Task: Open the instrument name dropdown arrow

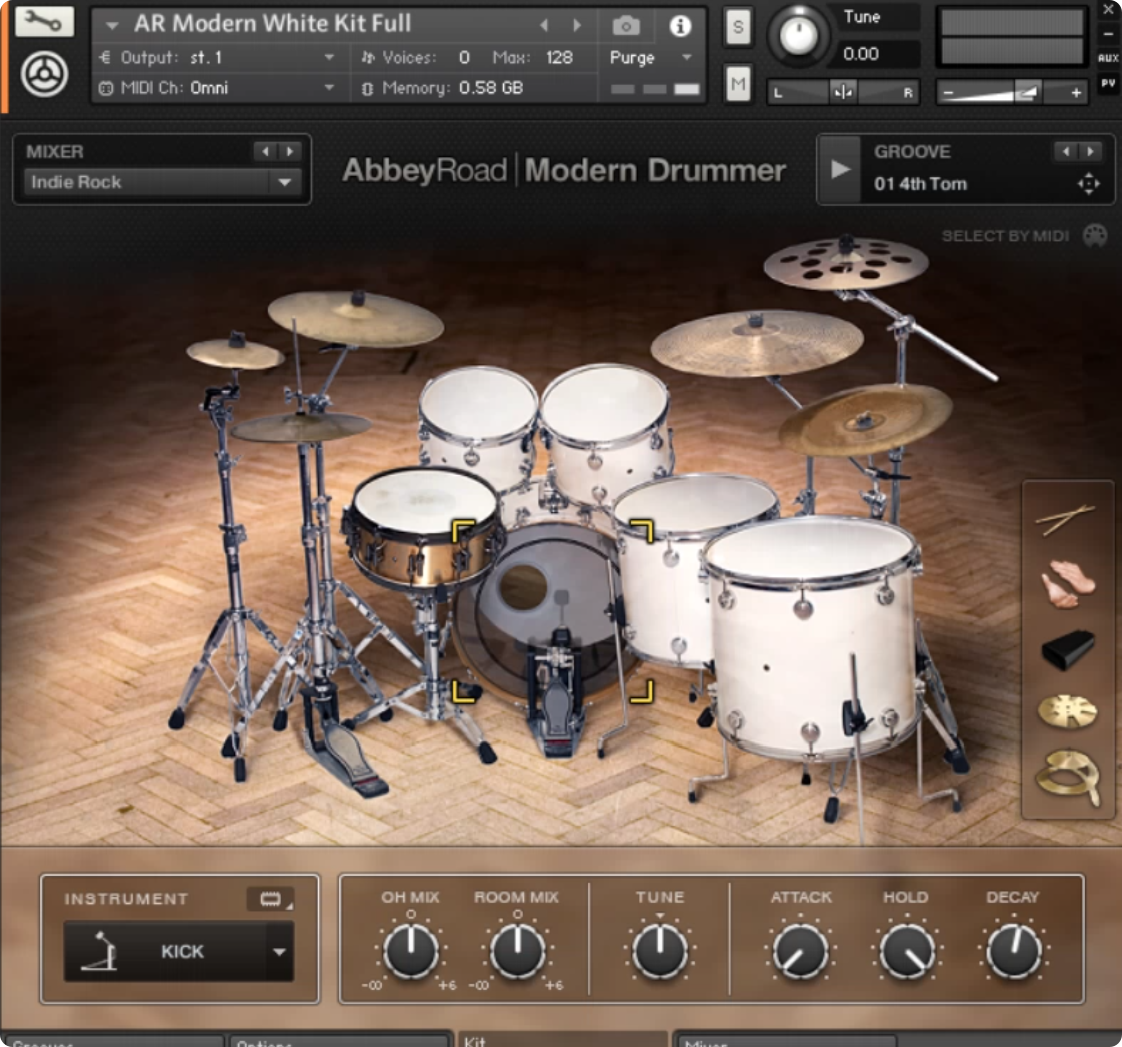Action: point(112,26)
